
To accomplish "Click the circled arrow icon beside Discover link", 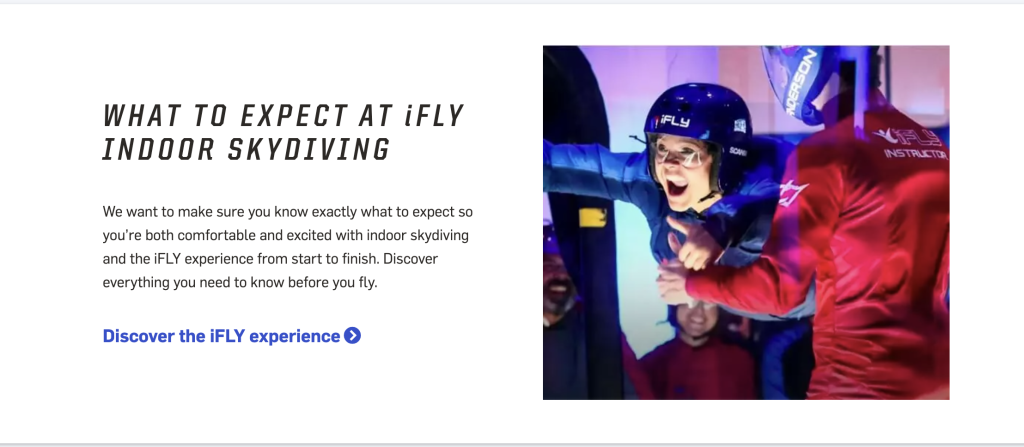I will [x=352, y=336].
